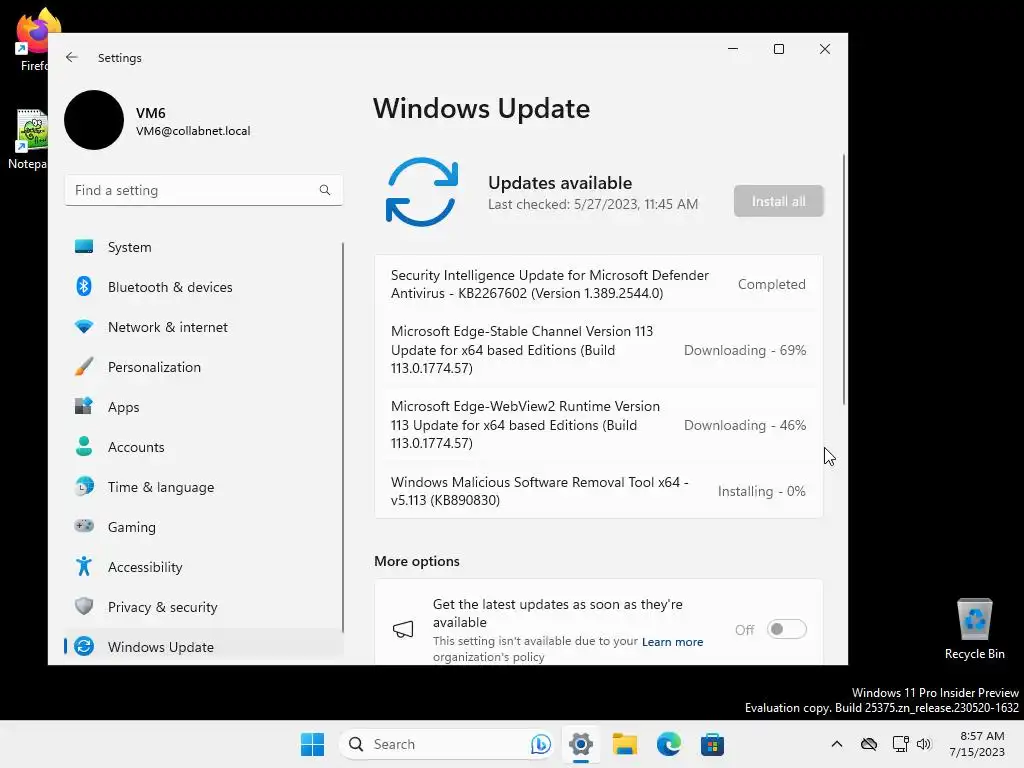
Task: Click the VM6 profile picture
Action: tap(94, 120)
